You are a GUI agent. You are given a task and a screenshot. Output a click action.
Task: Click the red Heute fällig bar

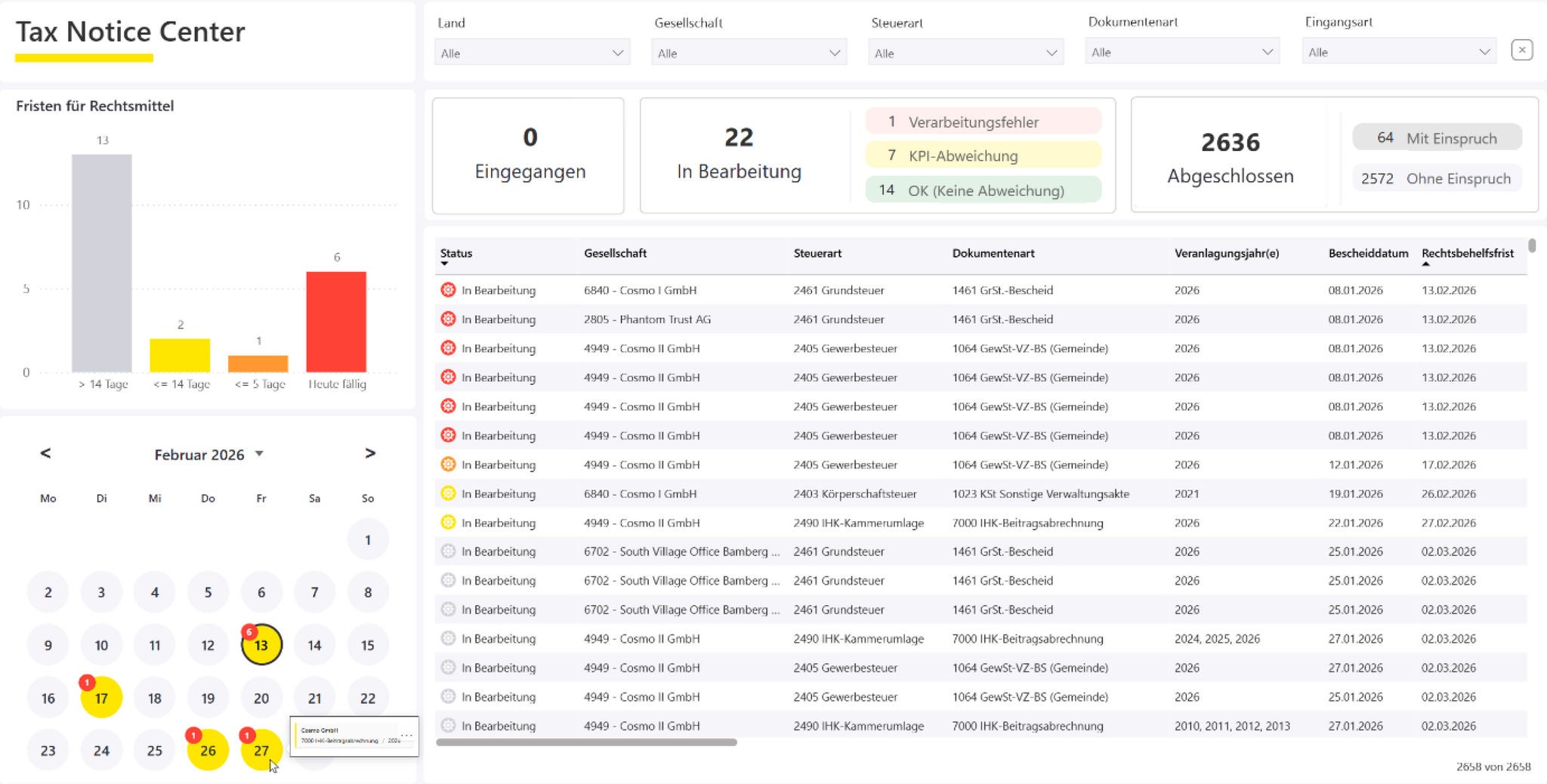[x=336, y=322]
